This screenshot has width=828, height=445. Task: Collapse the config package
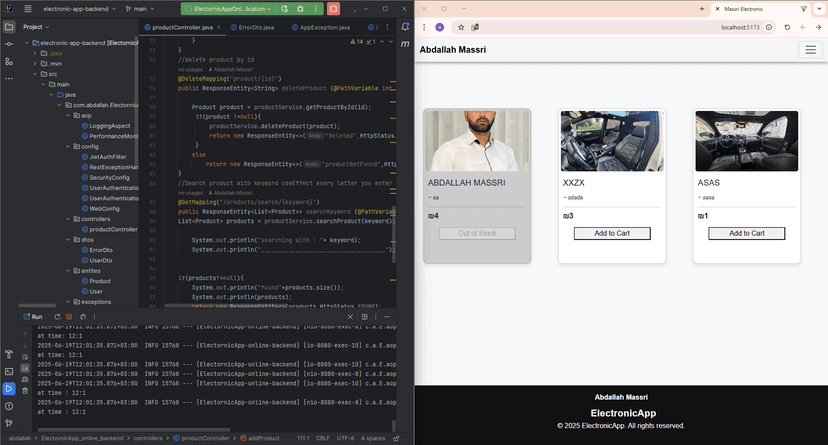68,146
